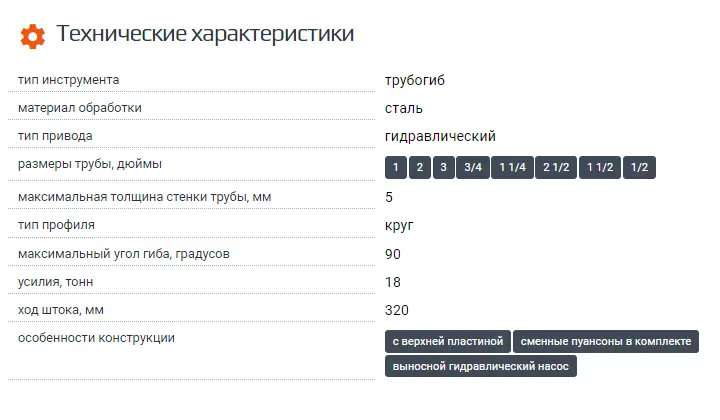Select the "2" inch pipe size tag

421,168
